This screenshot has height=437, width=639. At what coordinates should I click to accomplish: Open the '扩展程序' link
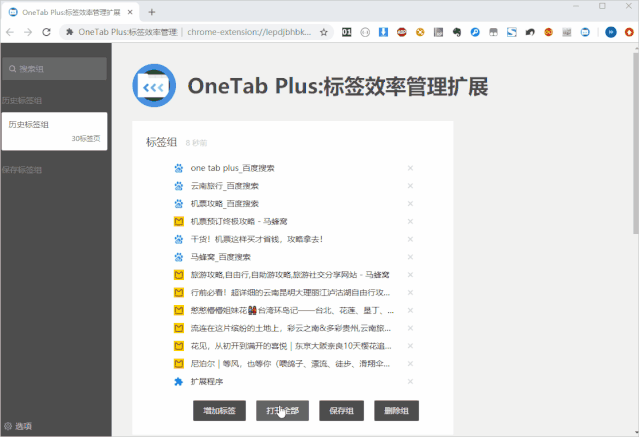coord(207,382)
